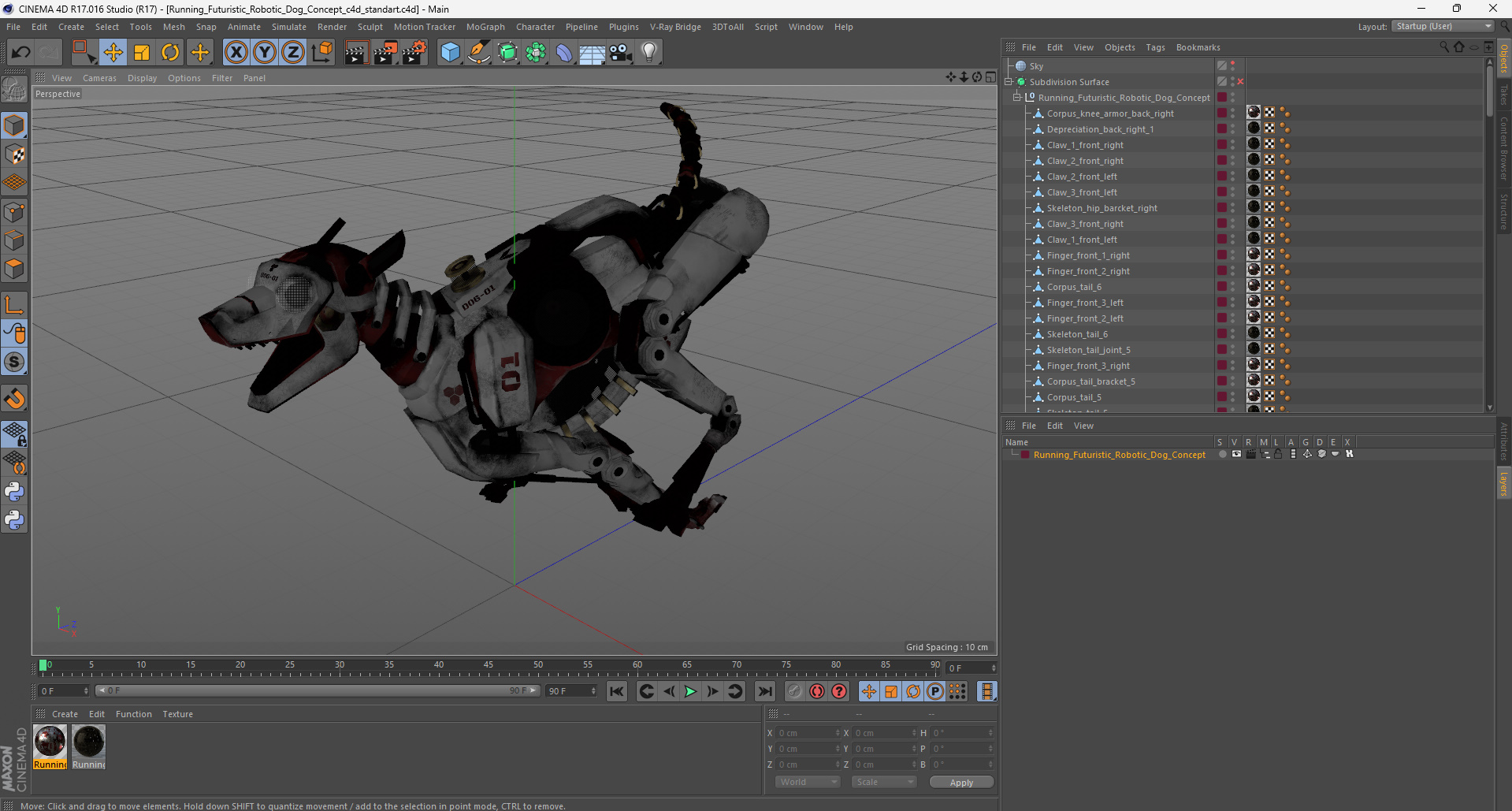Toggle Z axis lock
1512x811 pixels.
293,53
